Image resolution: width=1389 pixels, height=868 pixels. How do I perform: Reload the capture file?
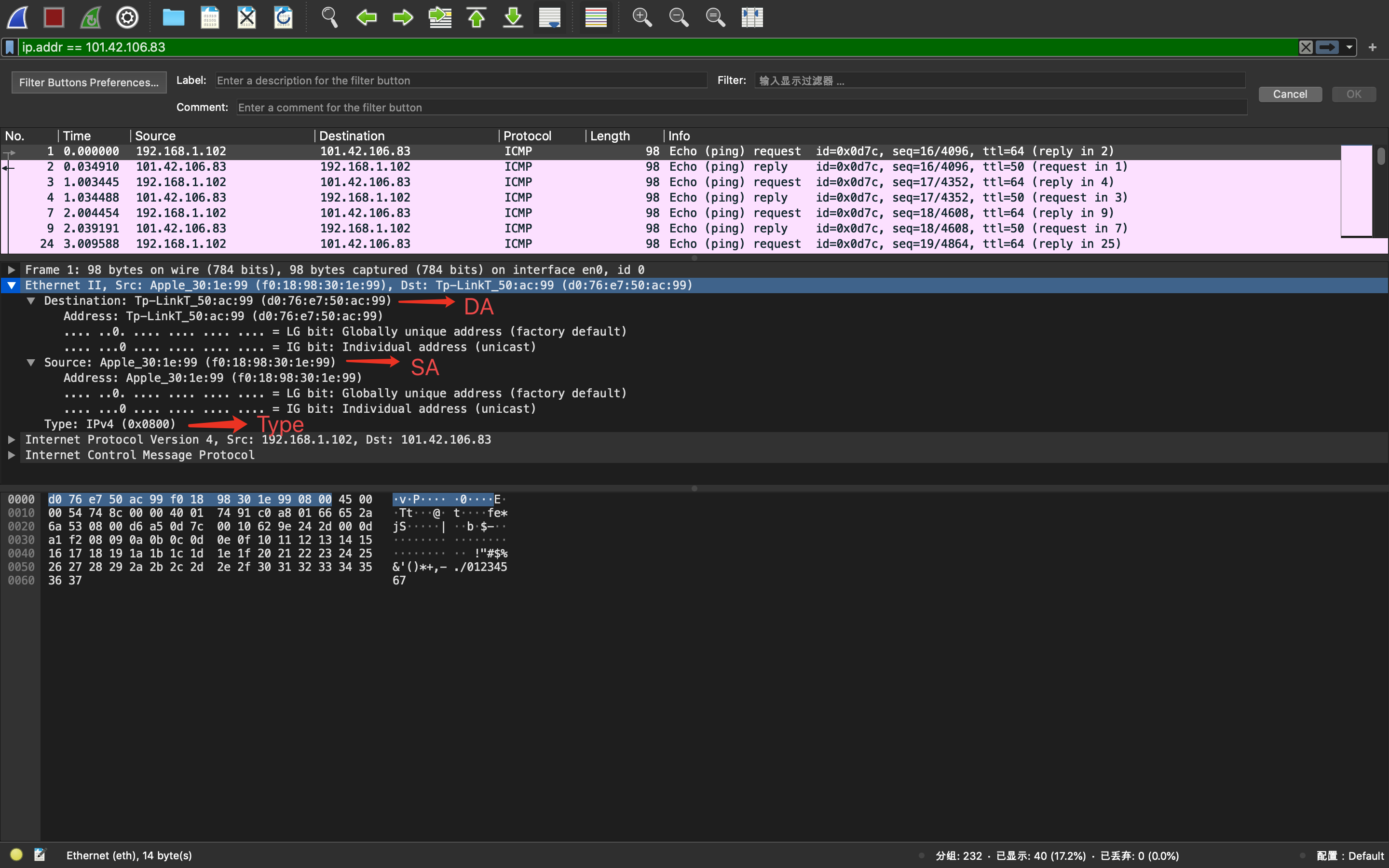click(284, 17)
